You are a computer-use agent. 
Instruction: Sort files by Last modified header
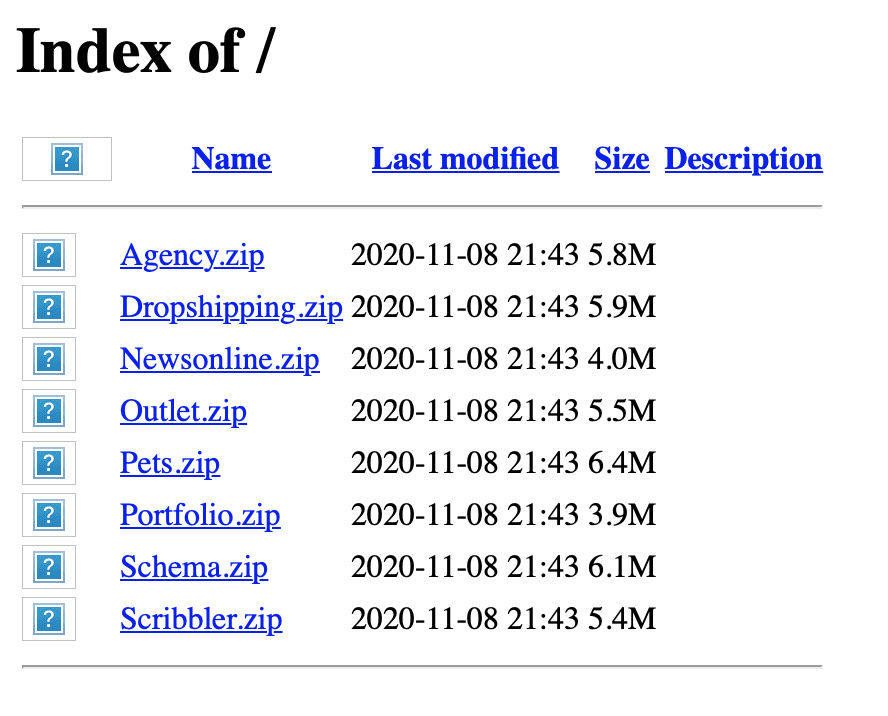pyautogui.click(x=465, y=159)
